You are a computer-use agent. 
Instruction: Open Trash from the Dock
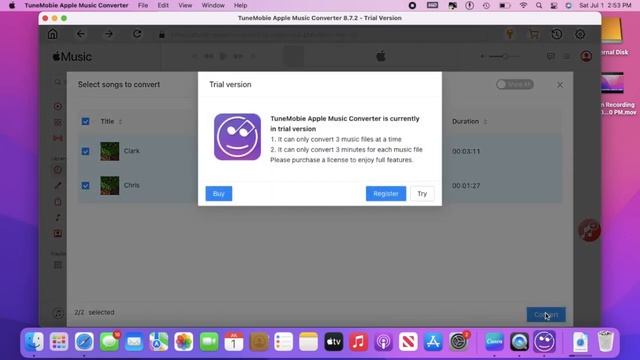605,341
